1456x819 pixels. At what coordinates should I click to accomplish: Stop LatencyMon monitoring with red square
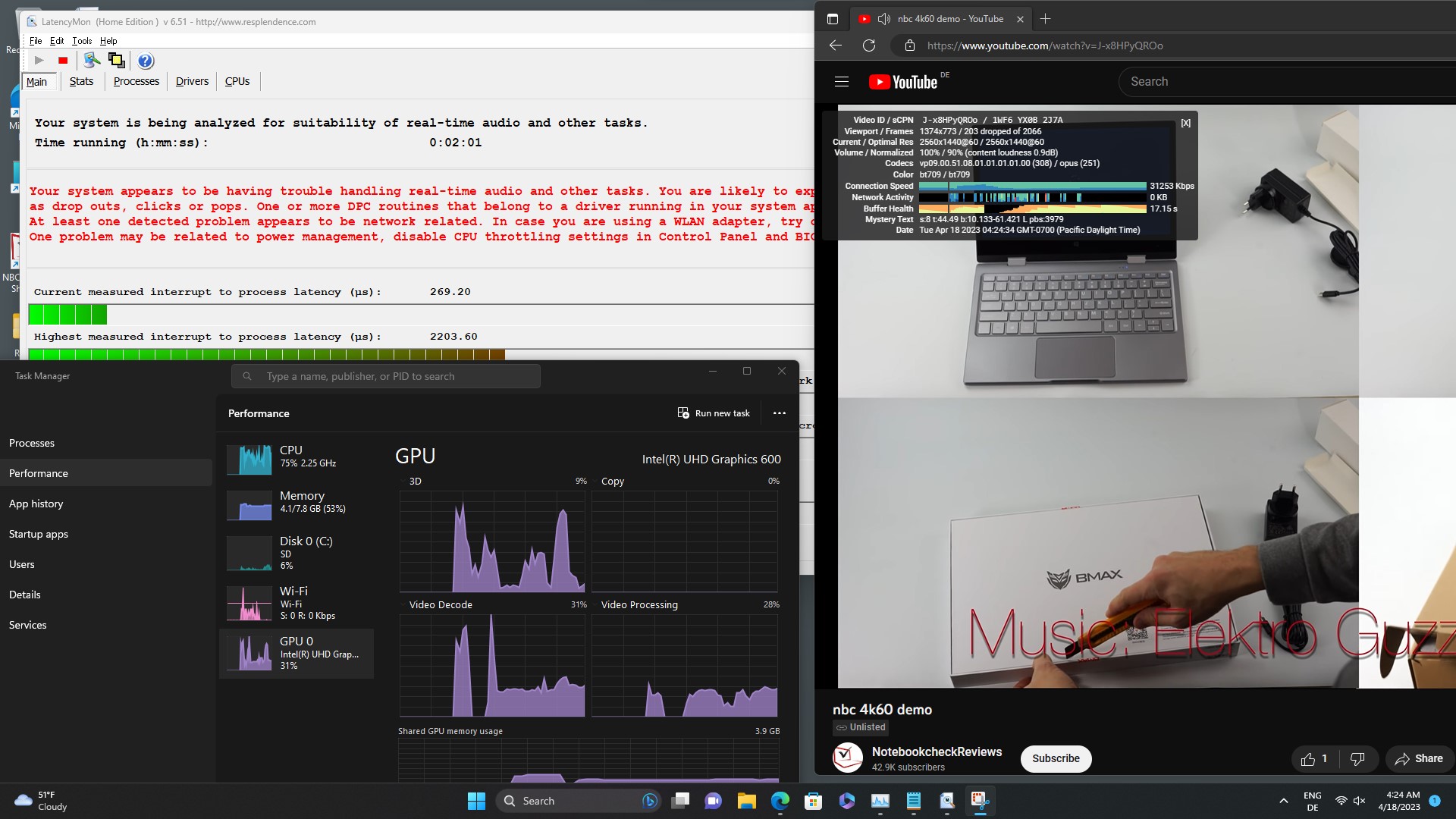63,61
